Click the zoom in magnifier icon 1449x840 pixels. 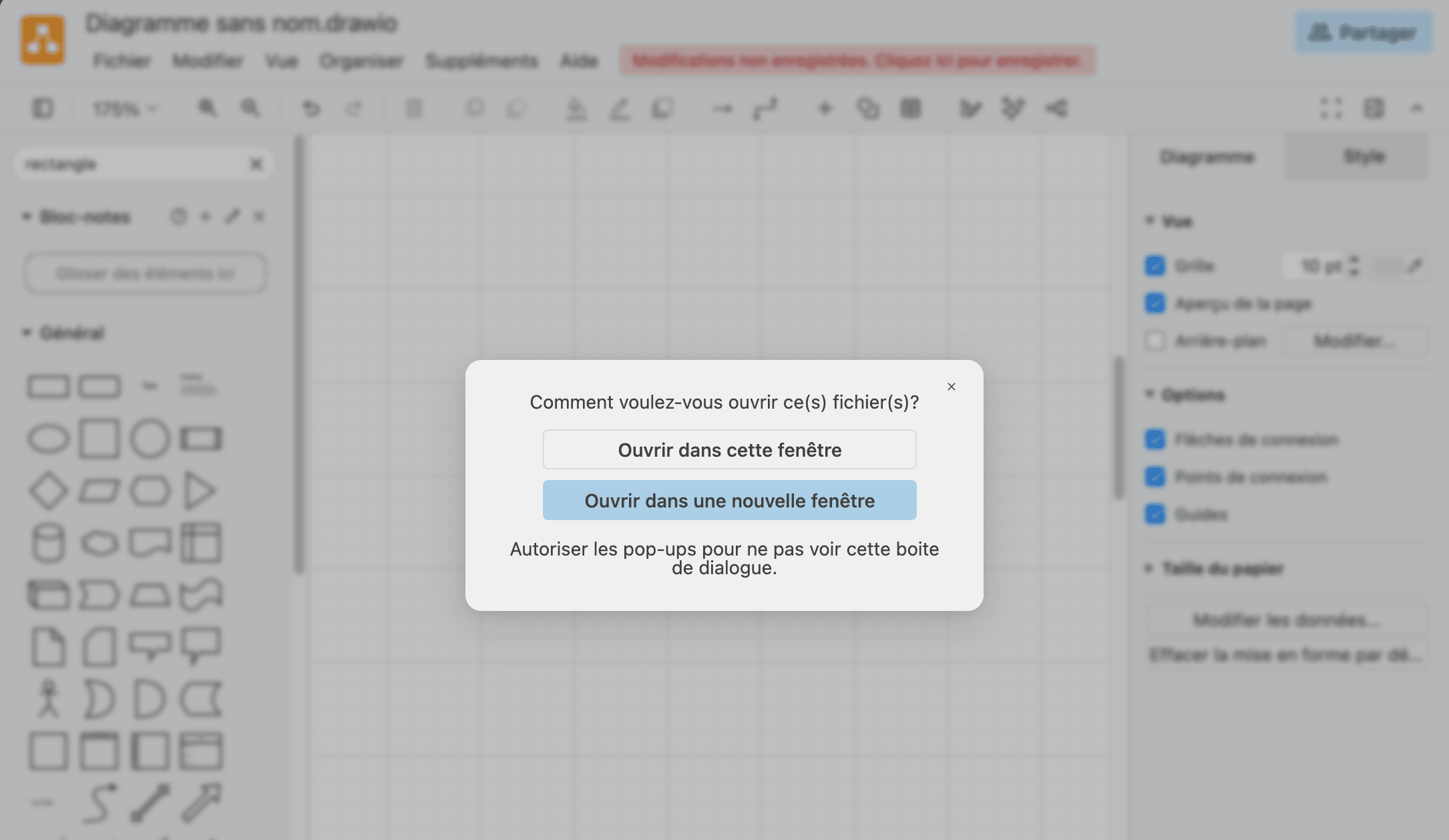(208, 108)
